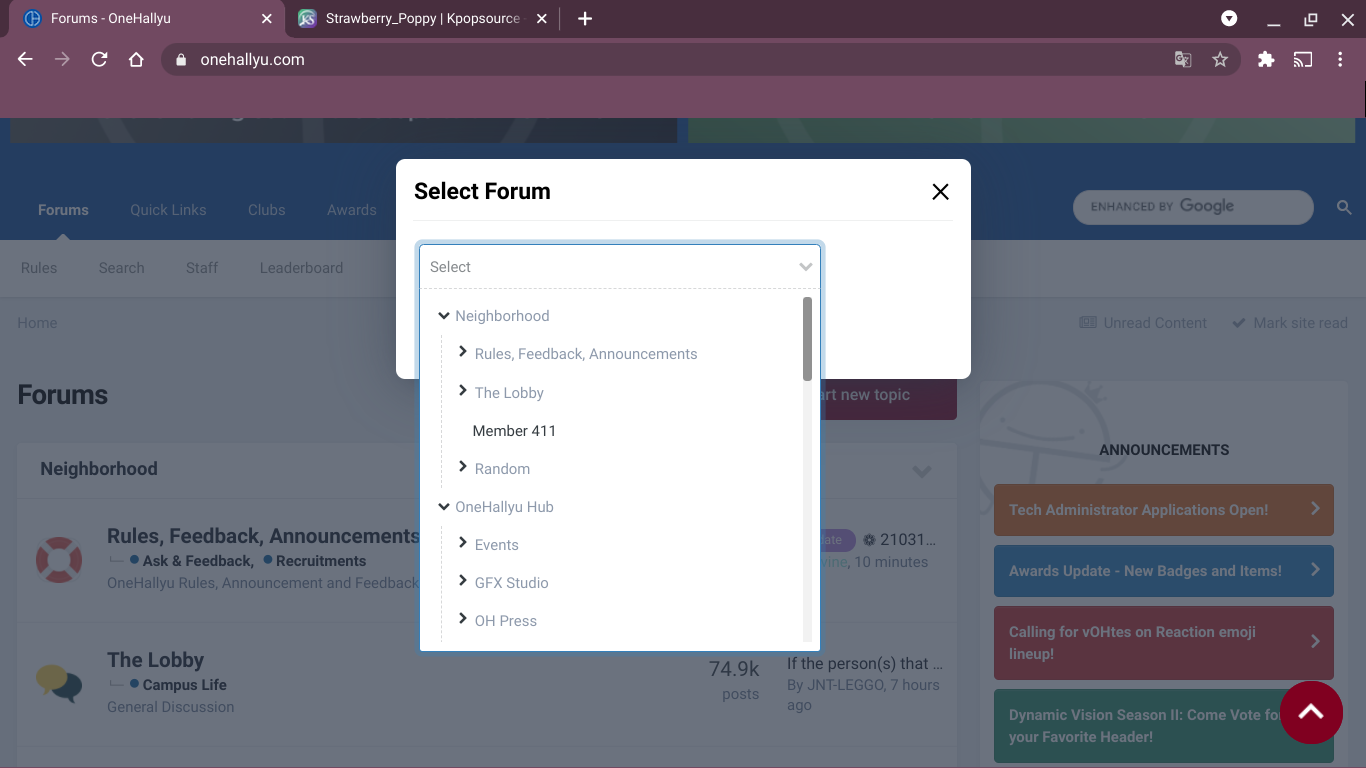Close the Strawberry_Poppy Kpopsource tab
Viewport: 1366px width, 768px height.
tap(541, 19)
